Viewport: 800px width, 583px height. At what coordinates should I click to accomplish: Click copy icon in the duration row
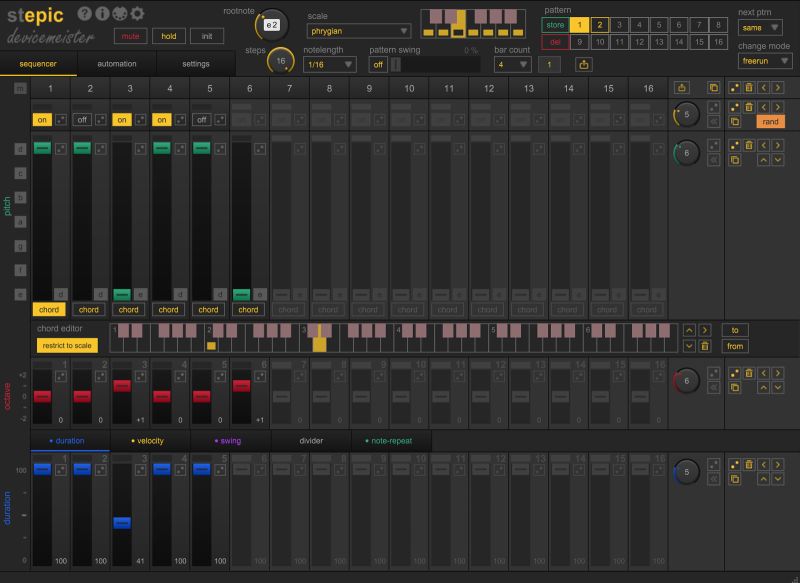pos(734,479)
